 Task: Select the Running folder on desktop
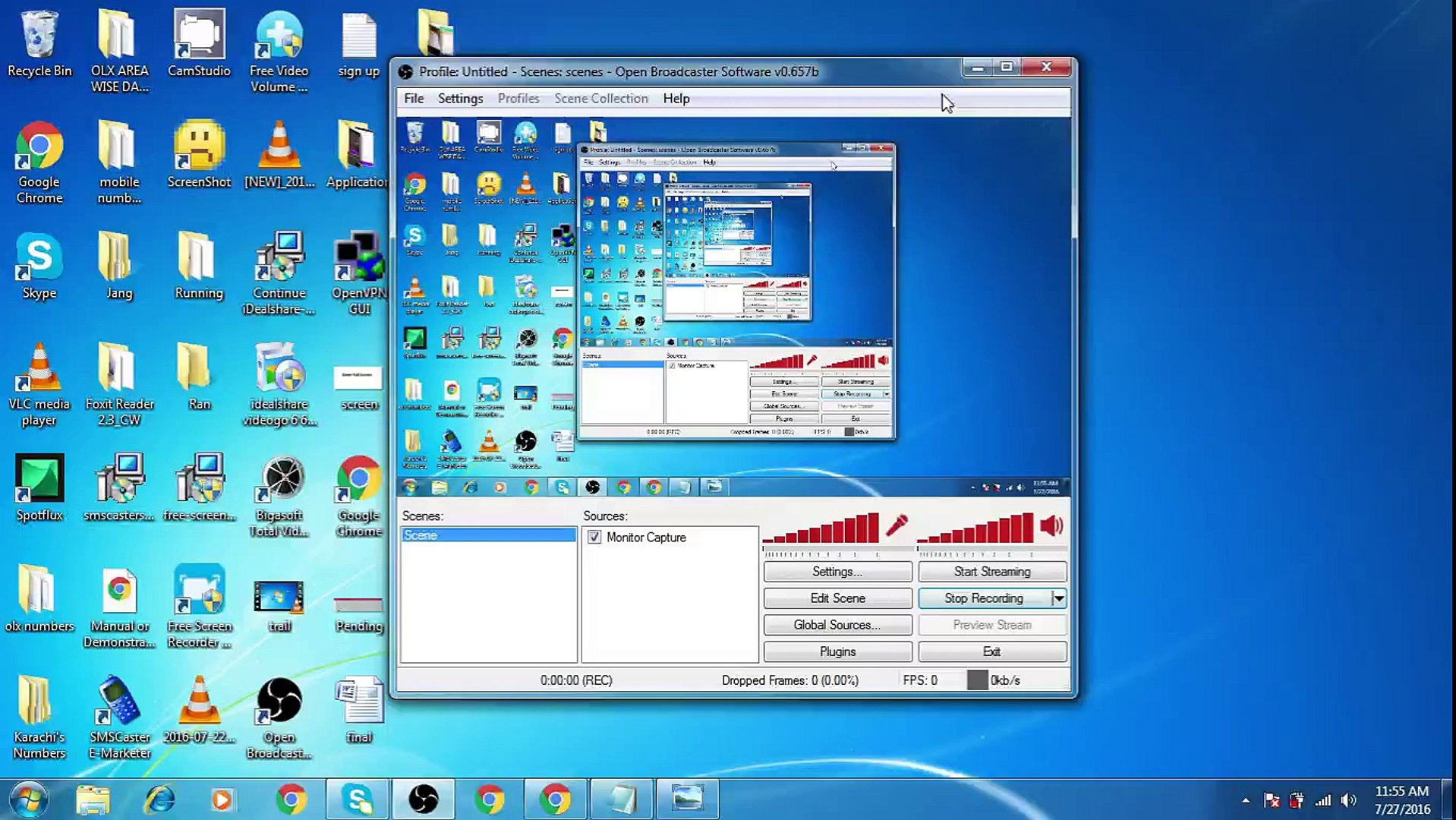point(199,266)
